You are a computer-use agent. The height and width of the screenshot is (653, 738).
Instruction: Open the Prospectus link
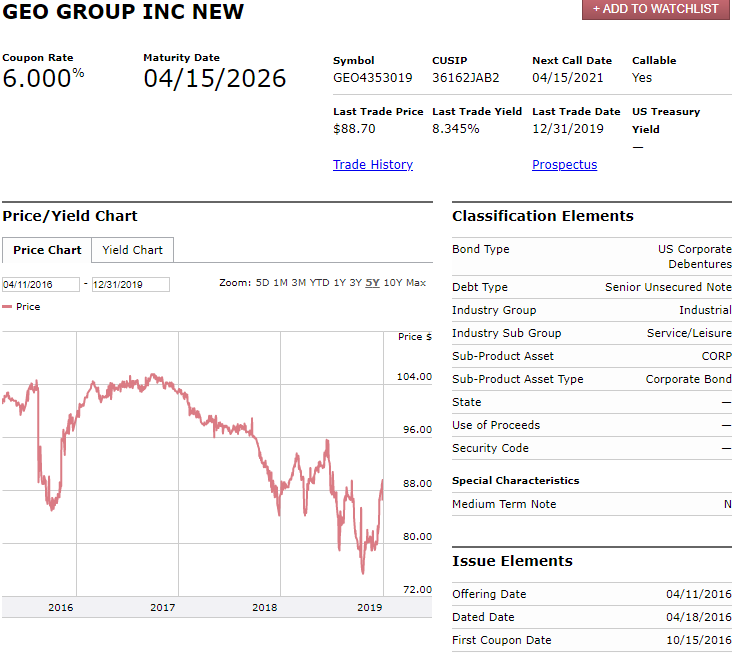(564, 165)
